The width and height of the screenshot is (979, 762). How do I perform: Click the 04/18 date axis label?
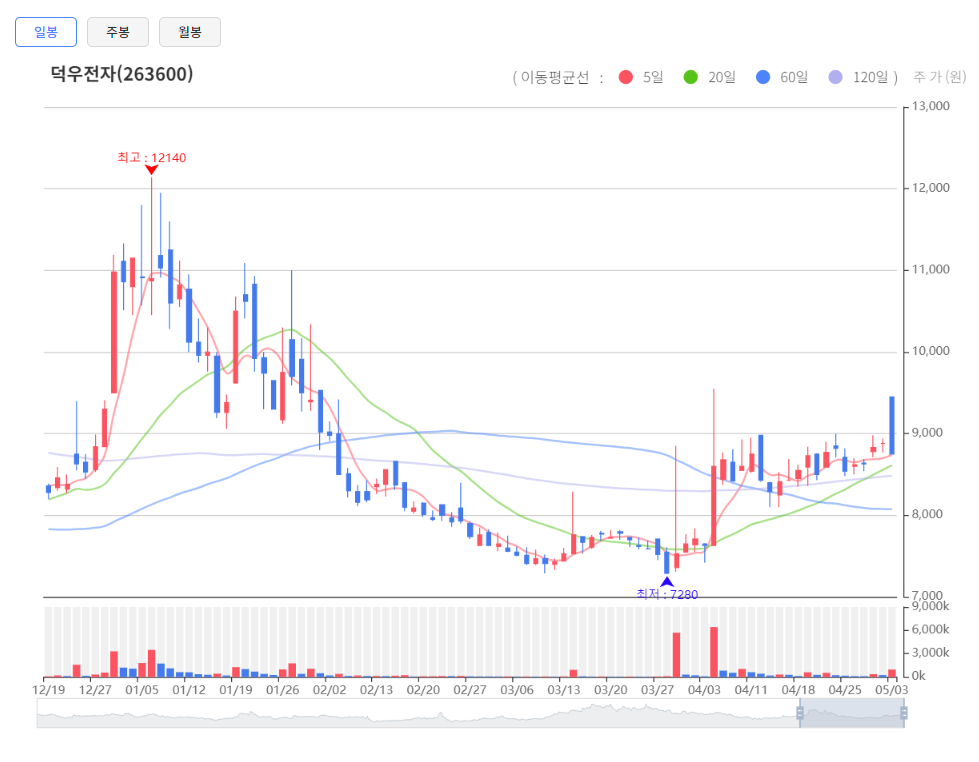[x=798, y=690]
